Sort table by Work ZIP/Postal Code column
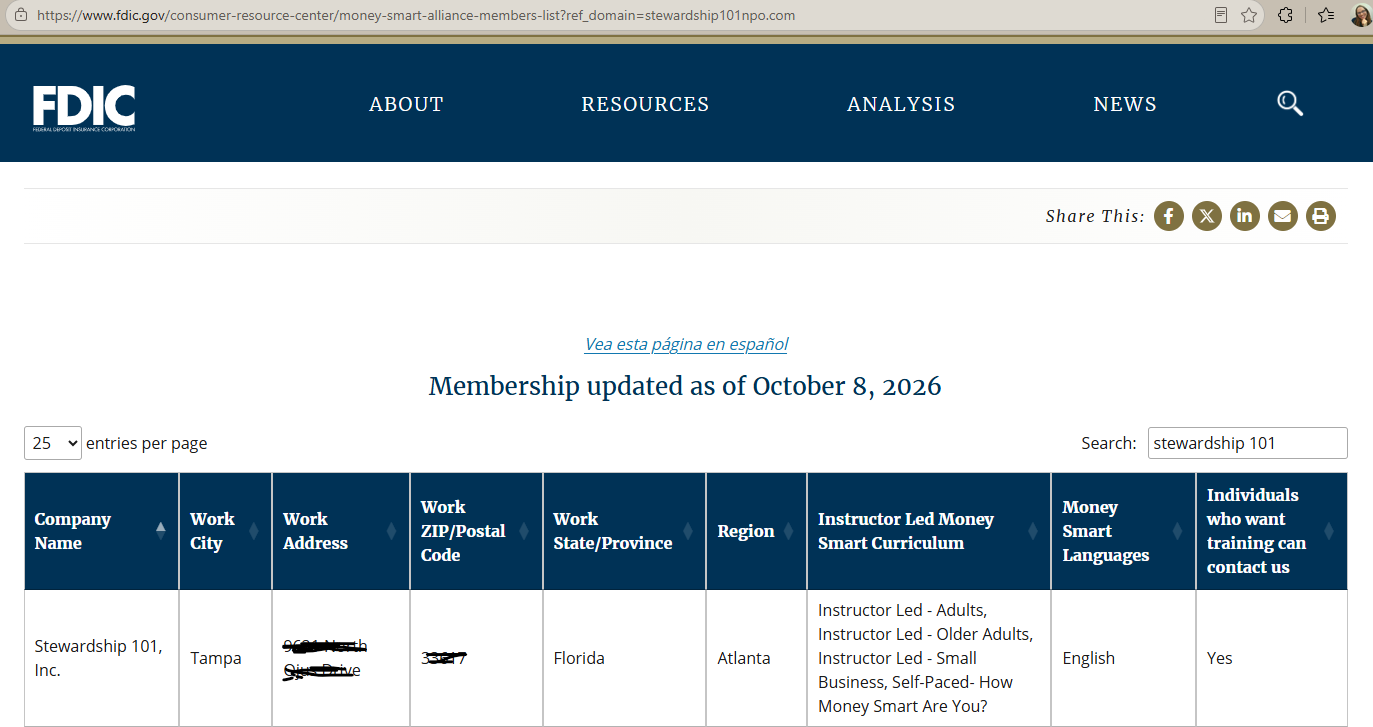 coord(477,531)
